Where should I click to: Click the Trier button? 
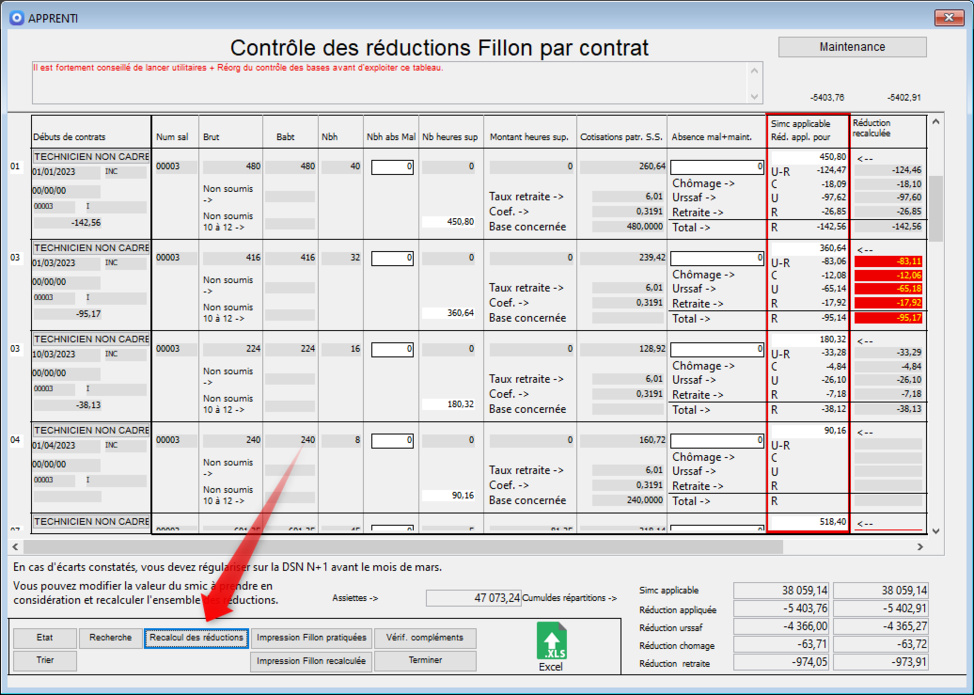point(44,661)
